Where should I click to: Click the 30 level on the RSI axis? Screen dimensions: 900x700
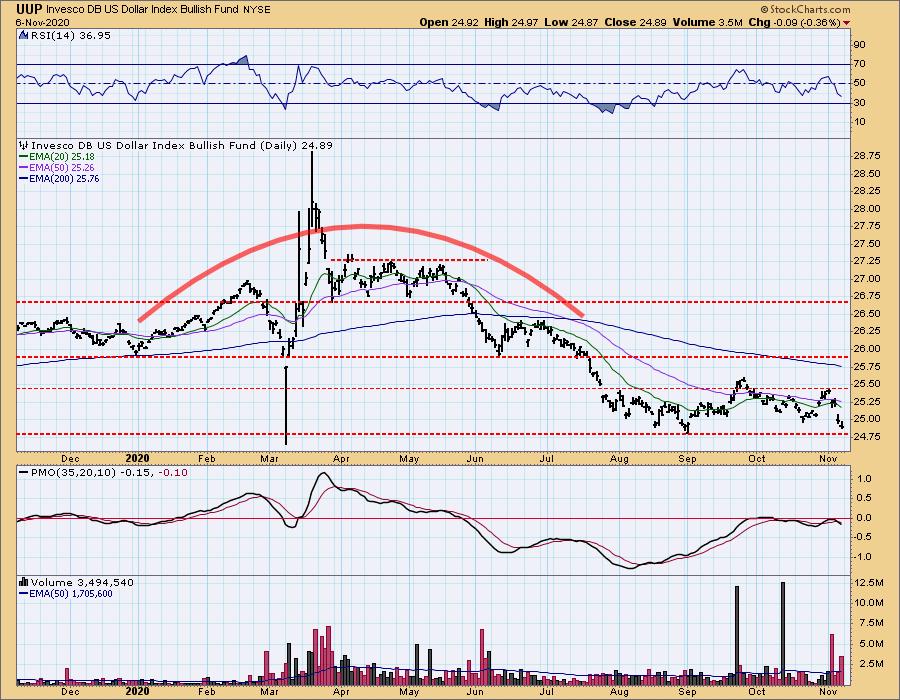pos(860,103)
